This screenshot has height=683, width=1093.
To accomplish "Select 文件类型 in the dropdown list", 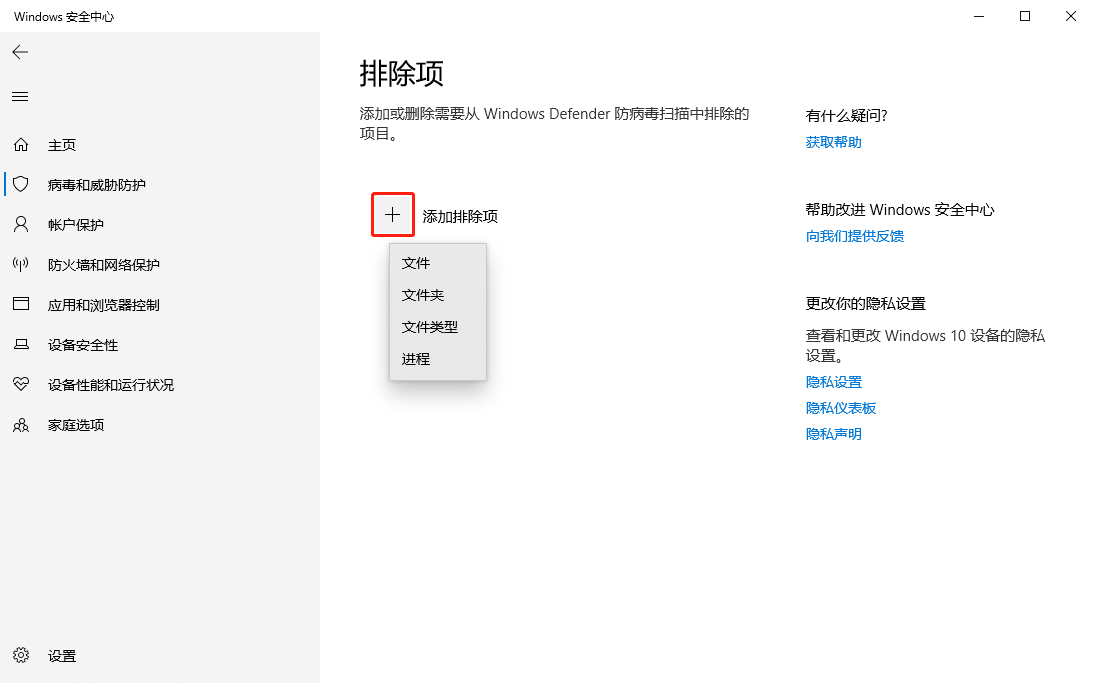I will tap(428, 326).
